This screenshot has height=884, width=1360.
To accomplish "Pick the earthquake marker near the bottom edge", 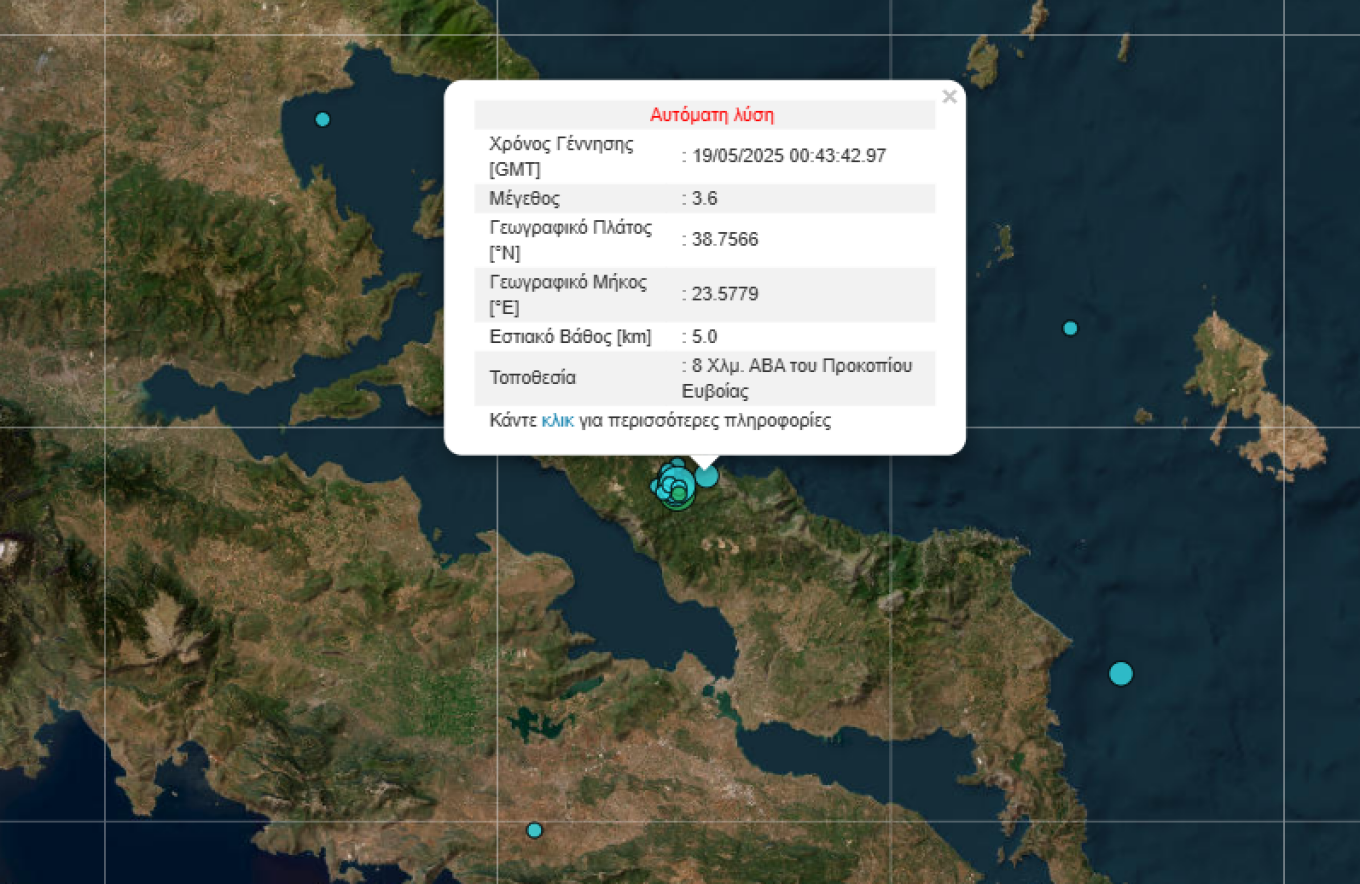I will [x=534, y=830].
